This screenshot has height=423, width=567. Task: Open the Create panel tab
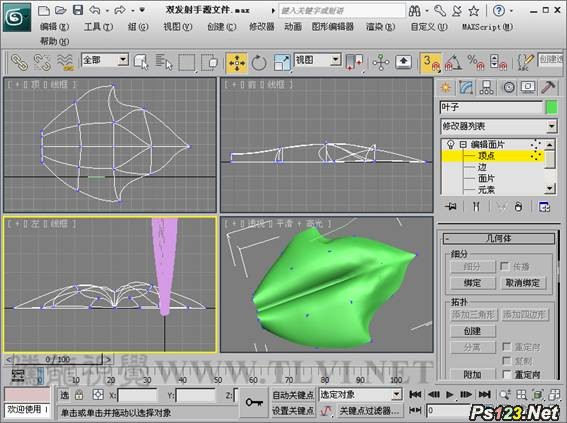click(x=446, y=87)
